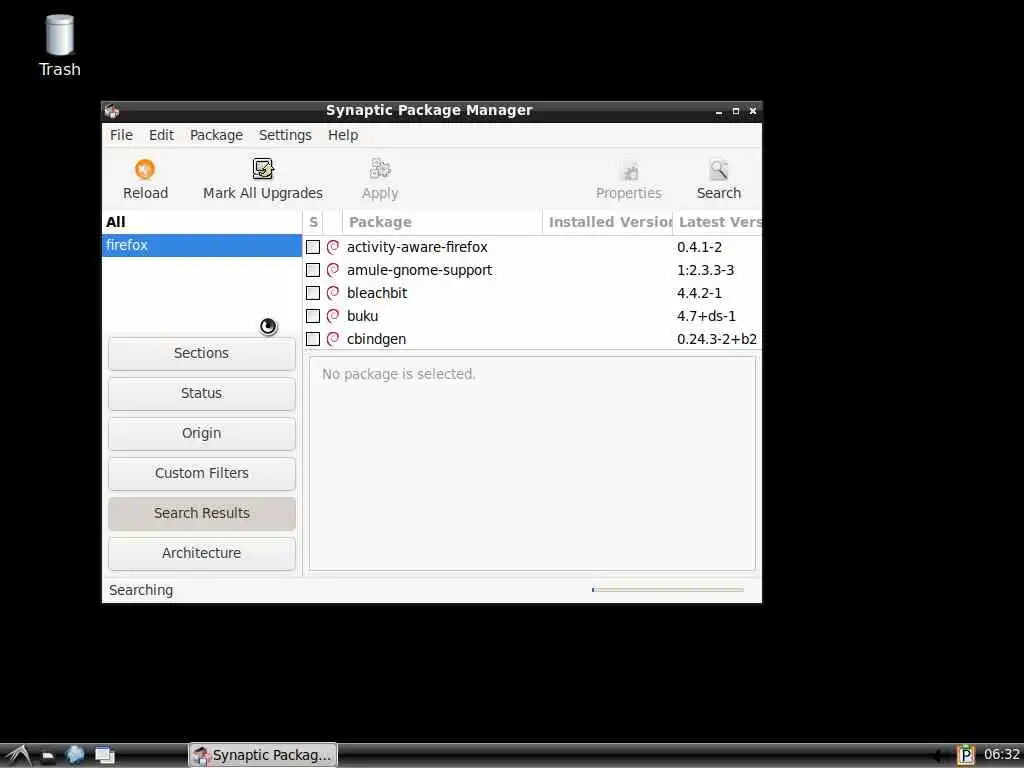Toggle the status checkbox for buku

pyautogui.click(x=313, y=315)
